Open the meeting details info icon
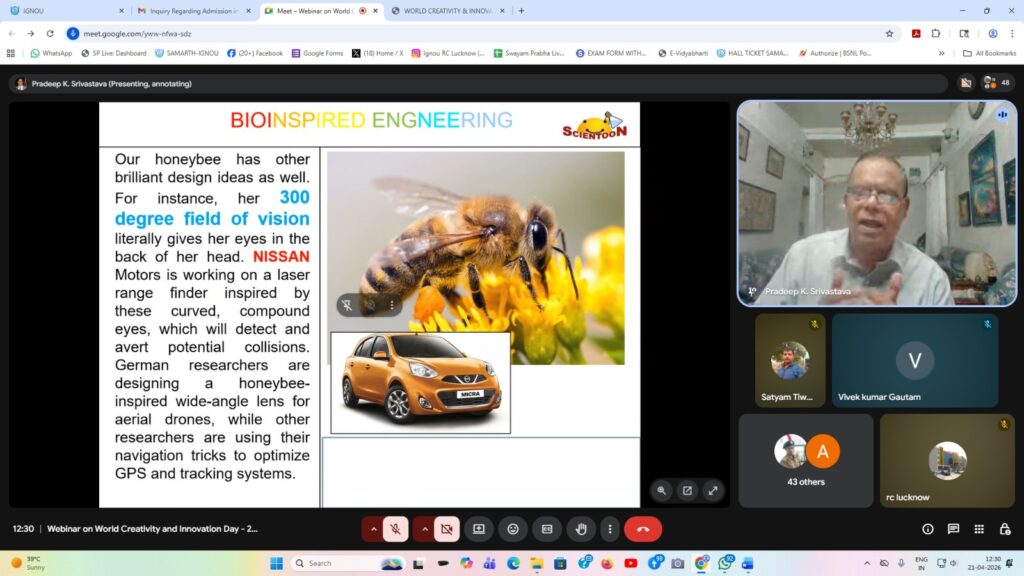The height and width of the screenshot is (576, 1024). coord(928,529)
